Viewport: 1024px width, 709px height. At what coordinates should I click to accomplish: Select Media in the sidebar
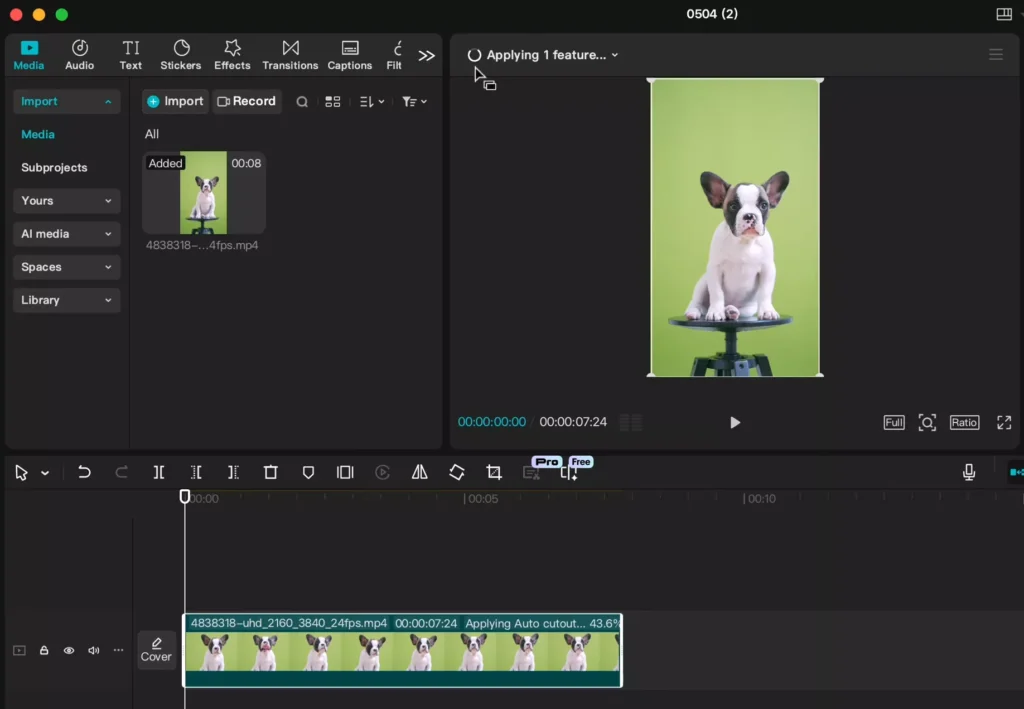[x=38, y=134]
